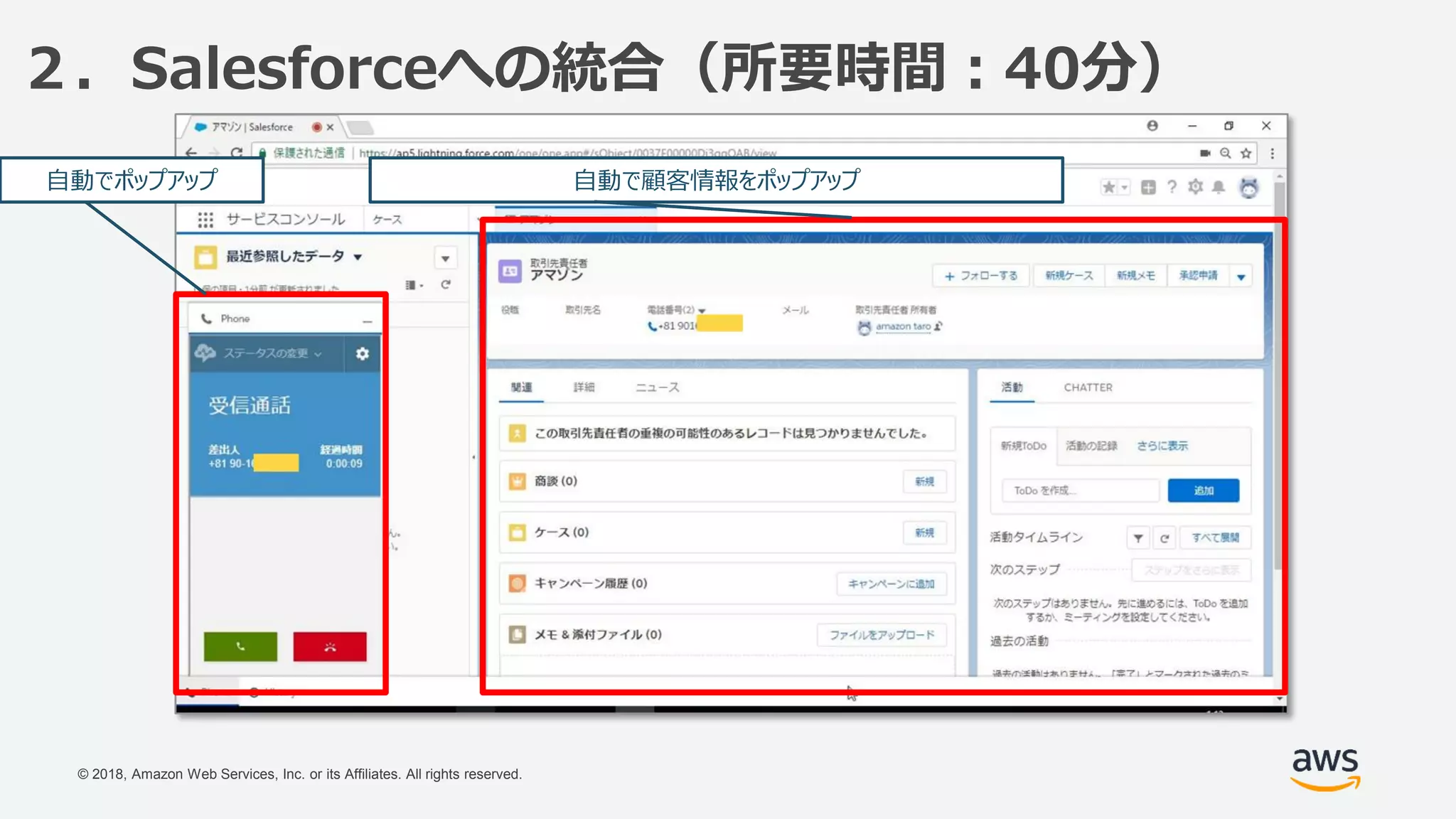Filter the activity timeline
1456x819 pixels.
tap(1138, 538)
